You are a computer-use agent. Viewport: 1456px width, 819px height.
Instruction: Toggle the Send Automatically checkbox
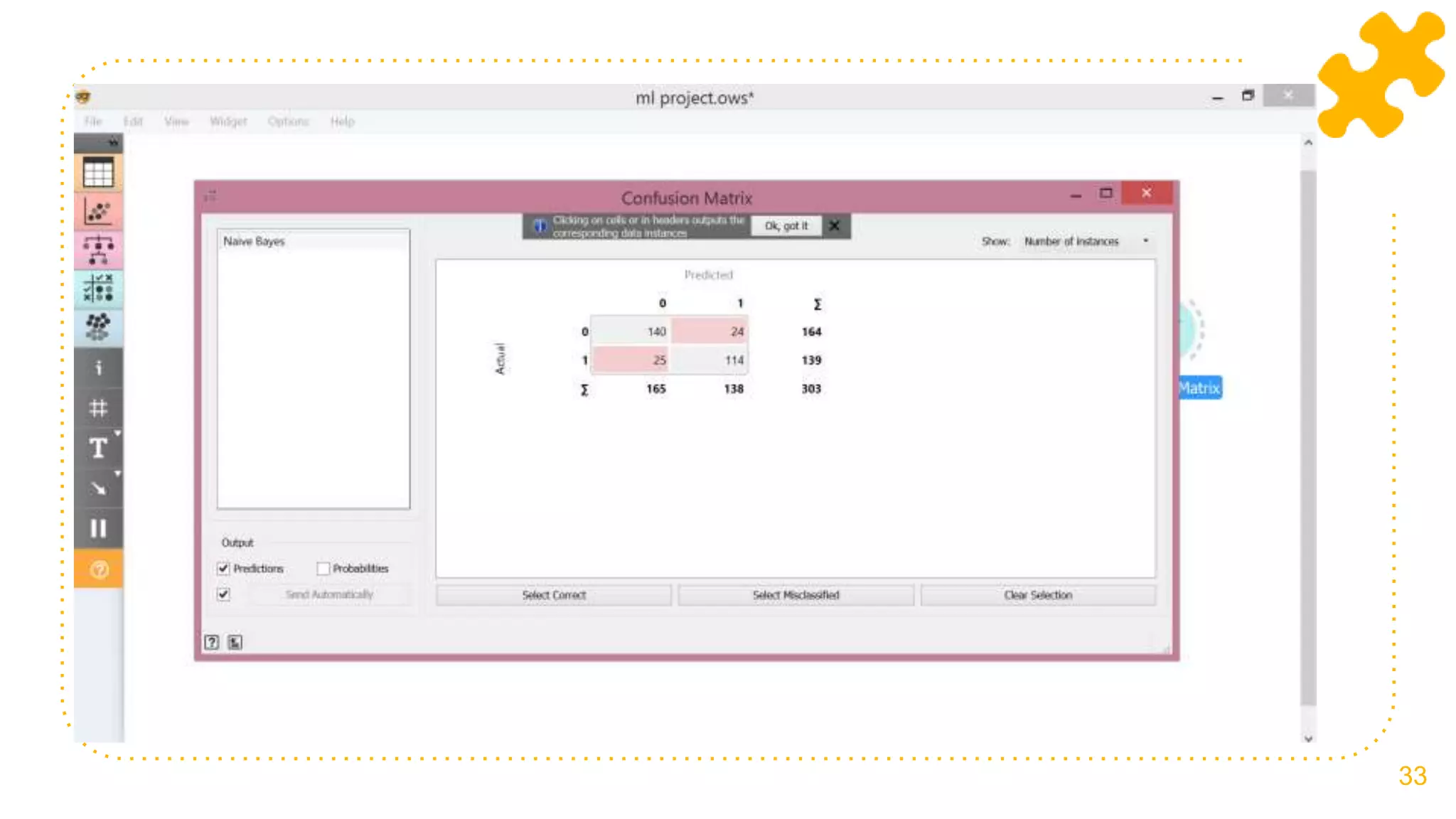point(224,594)
